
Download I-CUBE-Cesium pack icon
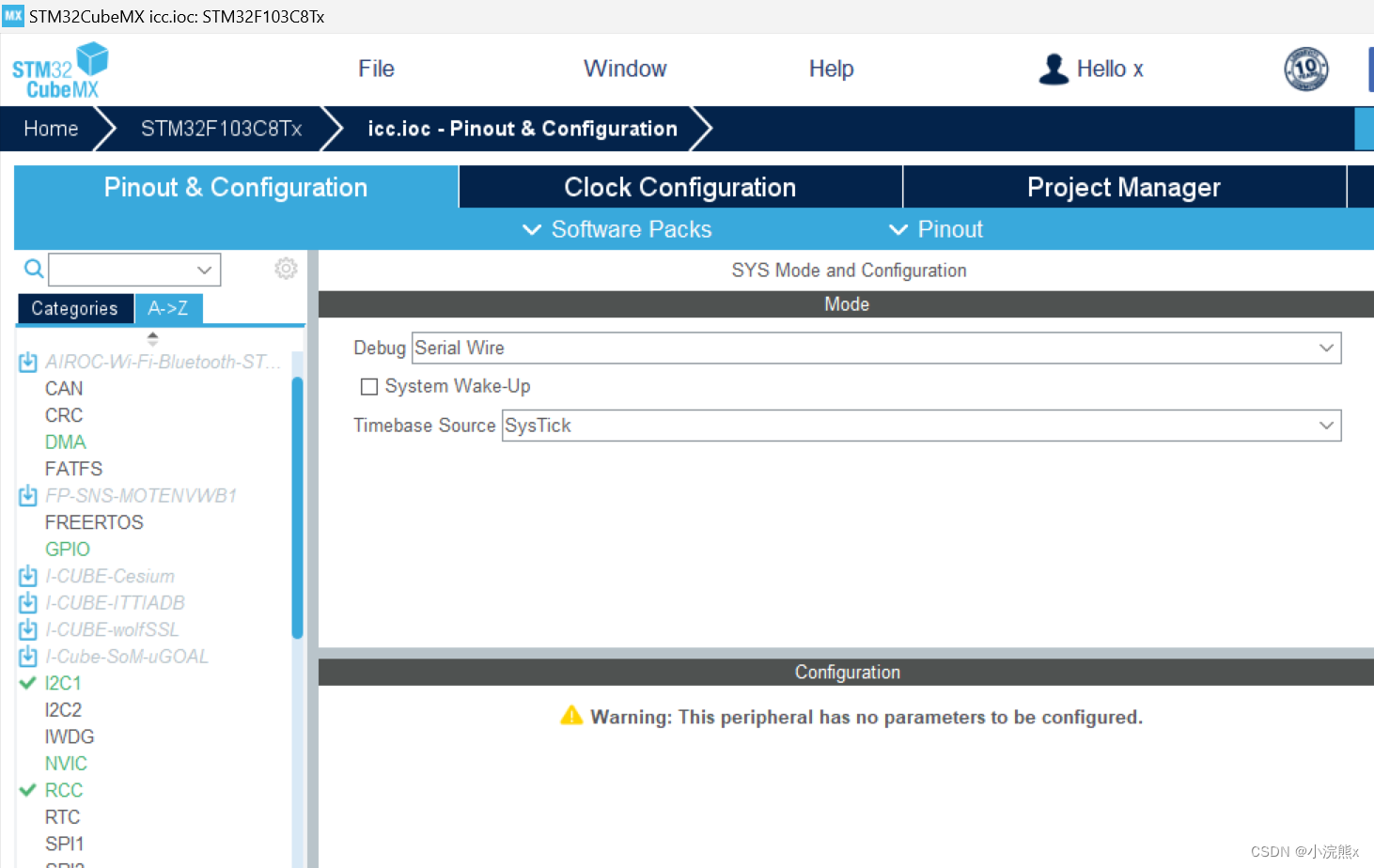pos(28,576)
